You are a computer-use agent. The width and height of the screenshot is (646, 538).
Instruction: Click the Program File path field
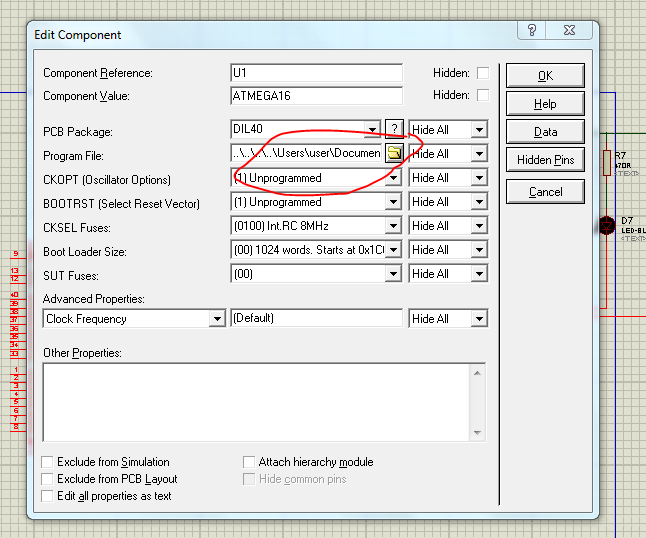pos(307,153)
